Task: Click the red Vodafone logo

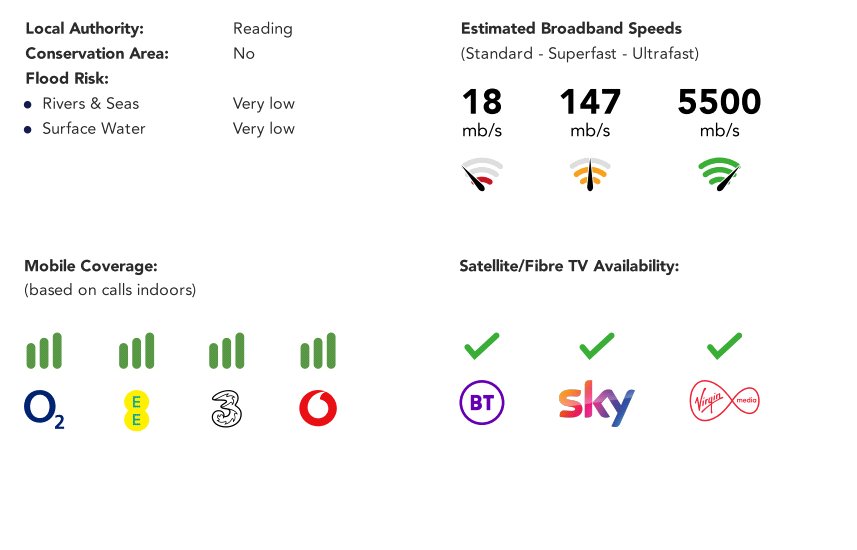Action: point(318,408)
